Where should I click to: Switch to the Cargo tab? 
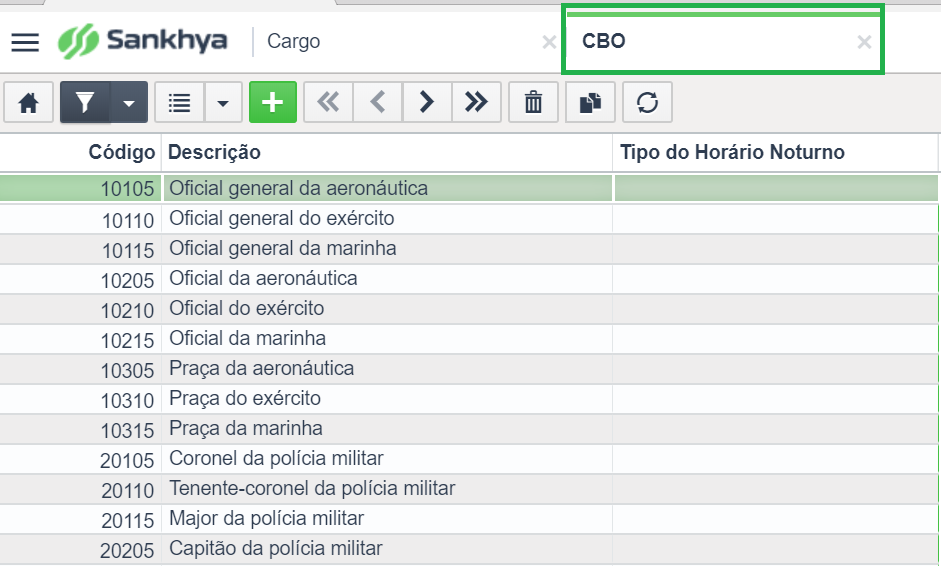point(293,41)
